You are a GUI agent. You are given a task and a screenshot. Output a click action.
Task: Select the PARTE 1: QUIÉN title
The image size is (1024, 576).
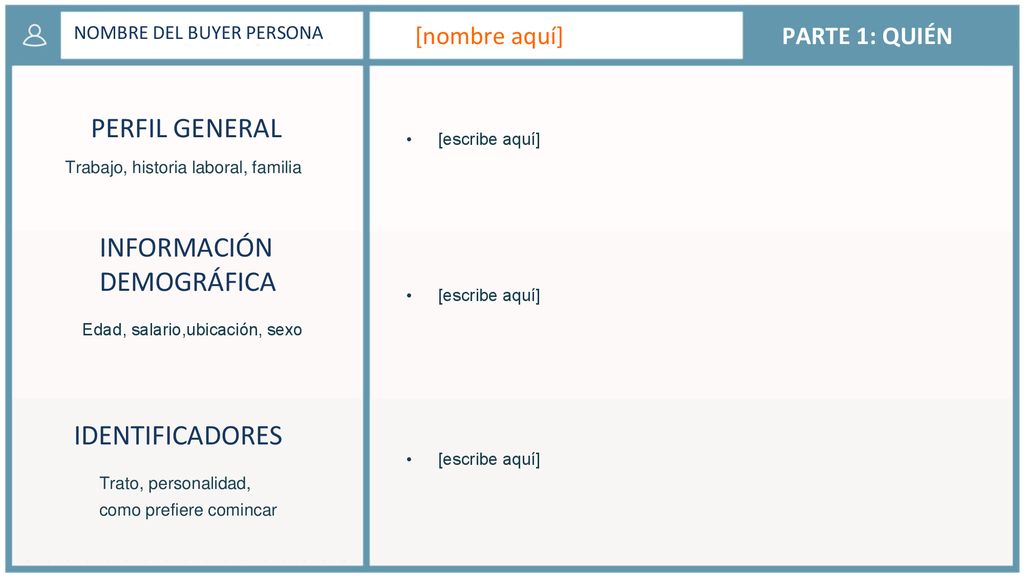pos(867,36)
